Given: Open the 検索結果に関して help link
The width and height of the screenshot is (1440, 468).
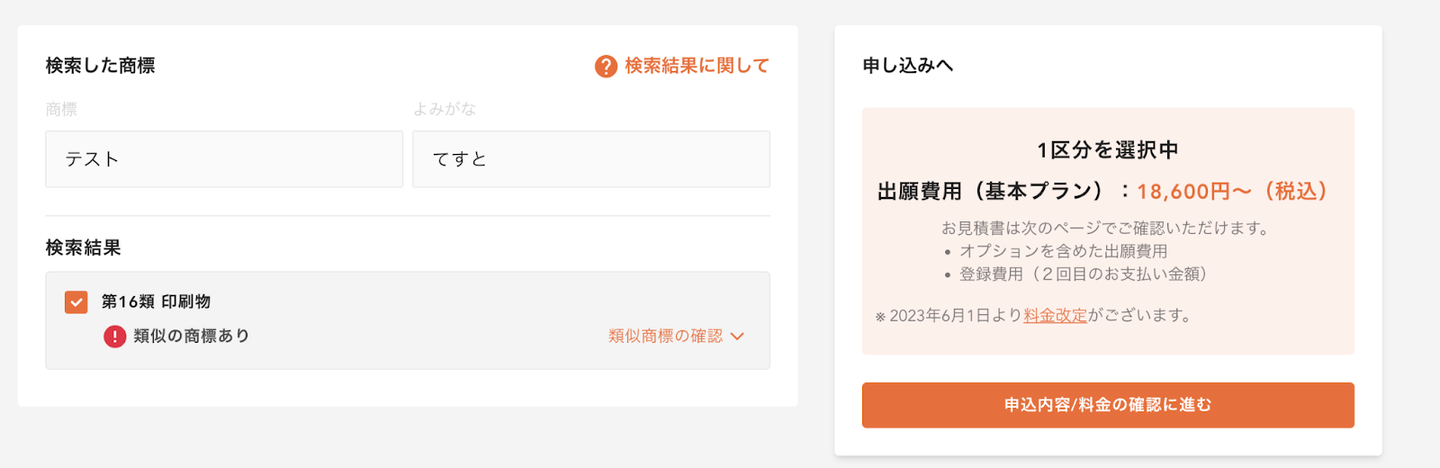Looking at the screenshot, I should point(697,66).
